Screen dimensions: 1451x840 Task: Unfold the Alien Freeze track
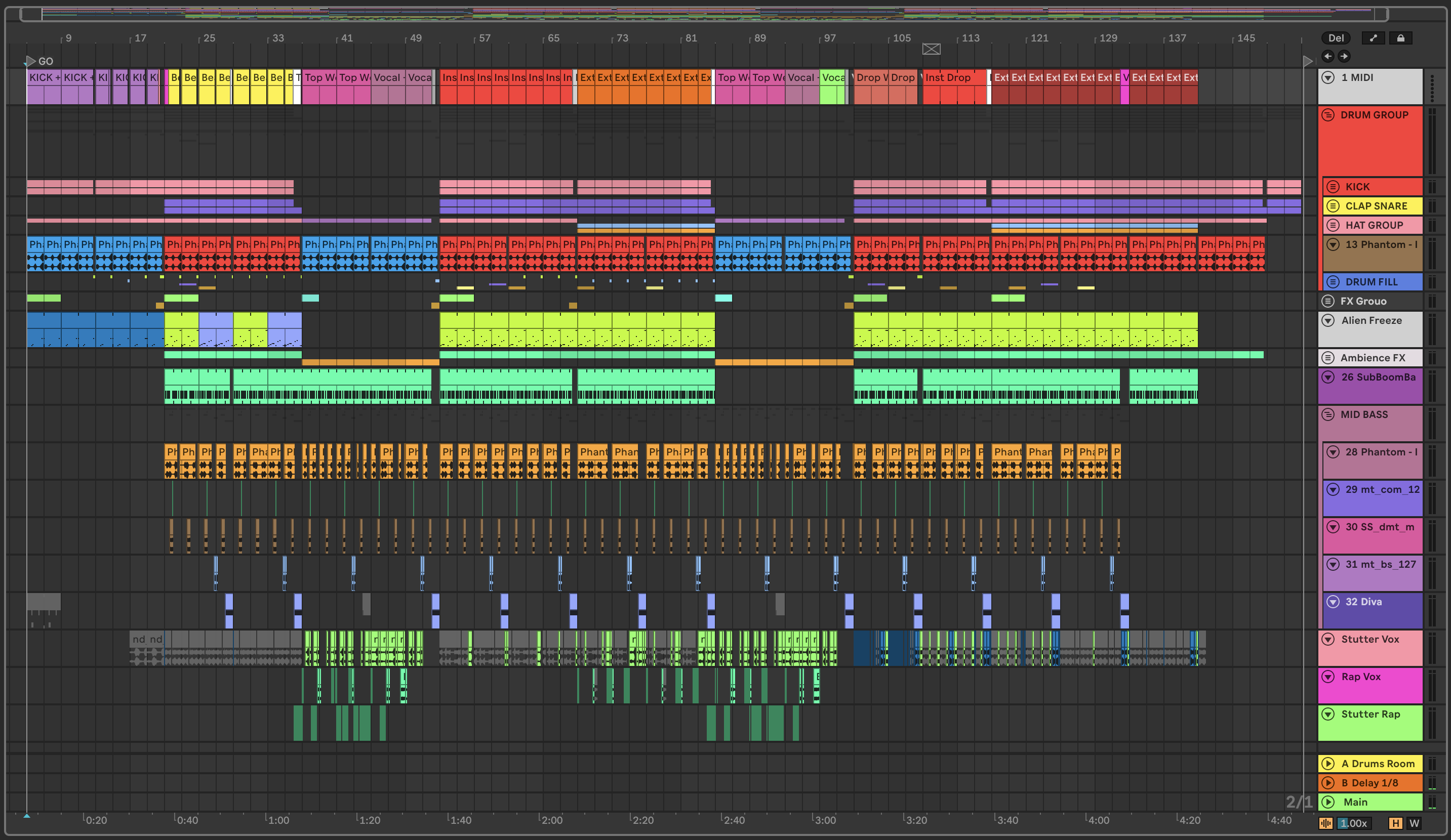pos(1328,320)
